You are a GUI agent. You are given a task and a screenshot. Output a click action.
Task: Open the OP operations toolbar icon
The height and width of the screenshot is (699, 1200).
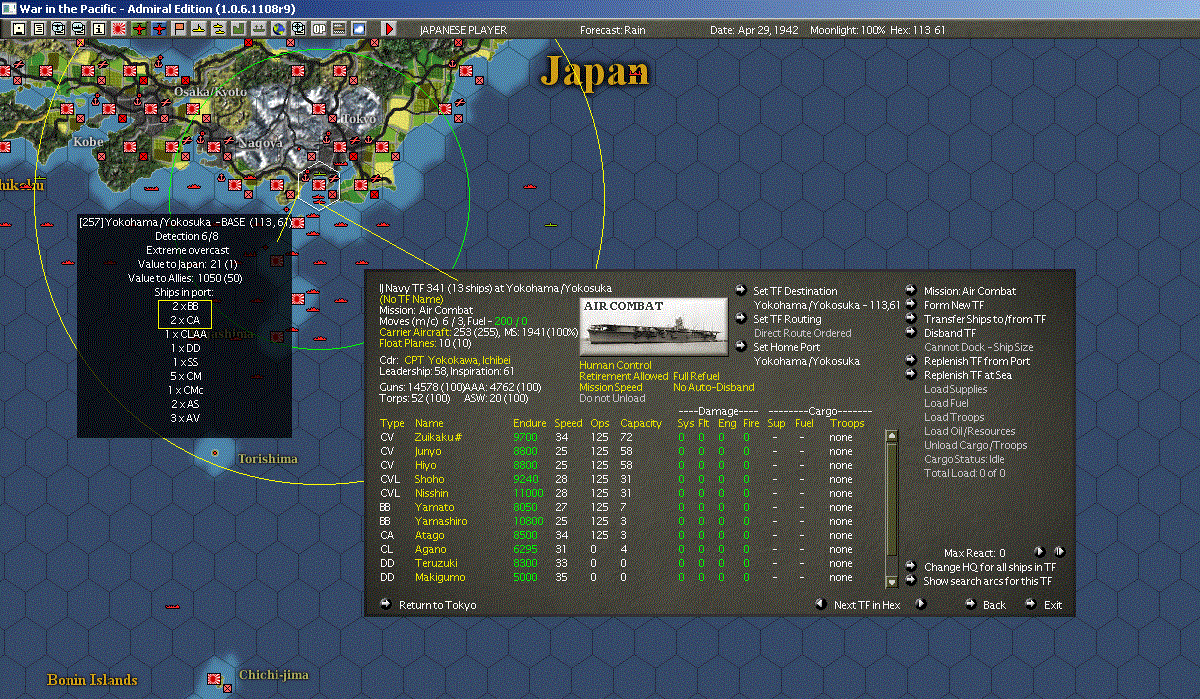319,29
